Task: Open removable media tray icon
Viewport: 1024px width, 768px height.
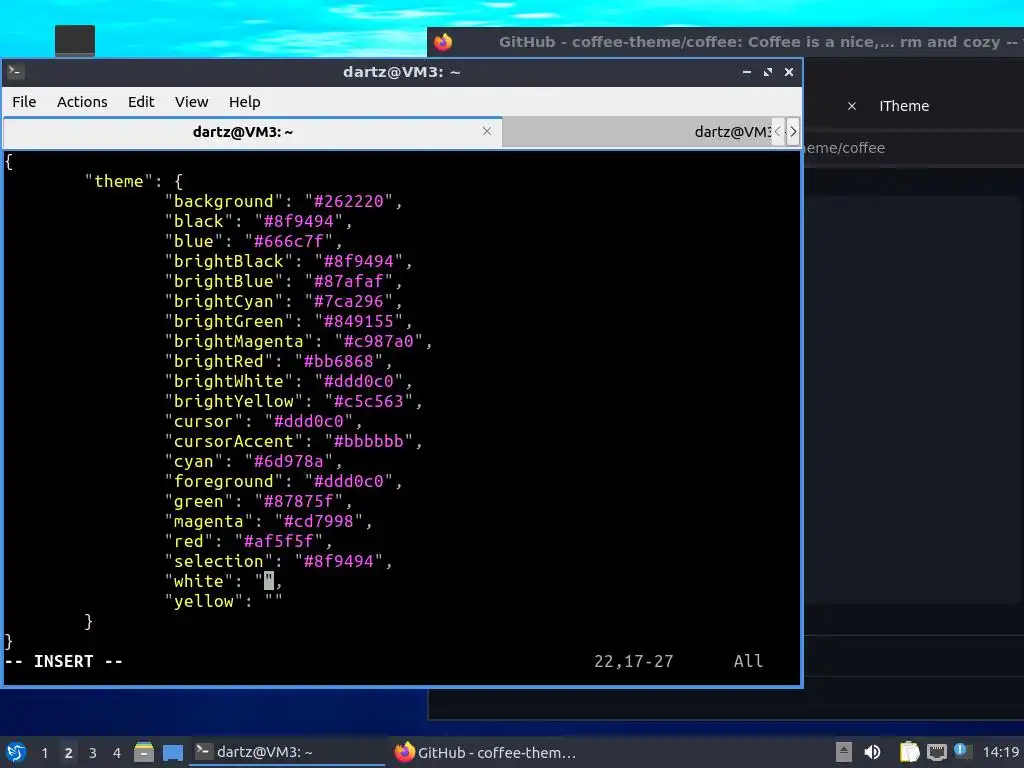Action: click(844, 752)
